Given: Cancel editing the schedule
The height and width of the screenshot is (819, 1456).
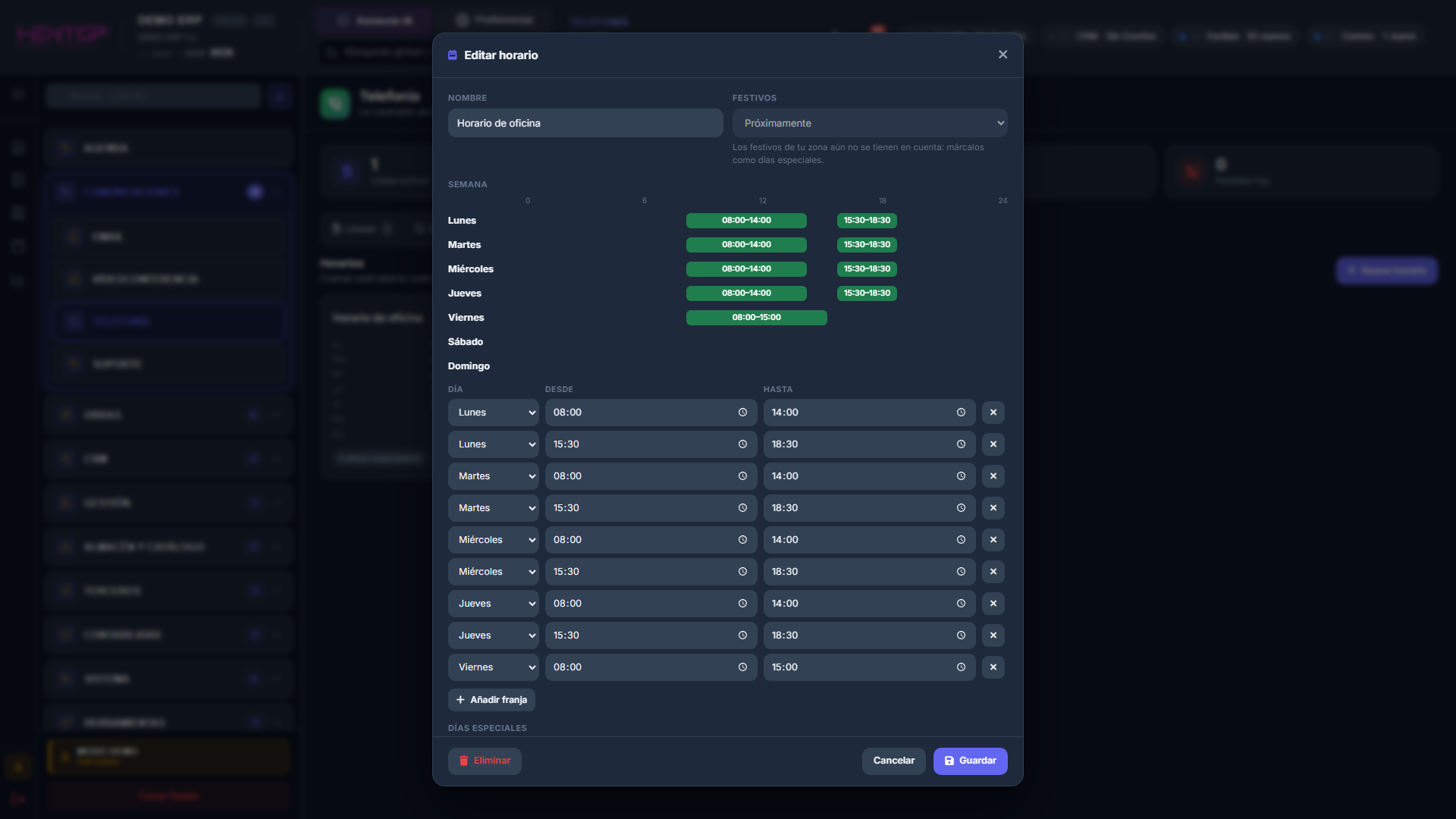Looking at the screenshot, I should click(x=893, y=761).
